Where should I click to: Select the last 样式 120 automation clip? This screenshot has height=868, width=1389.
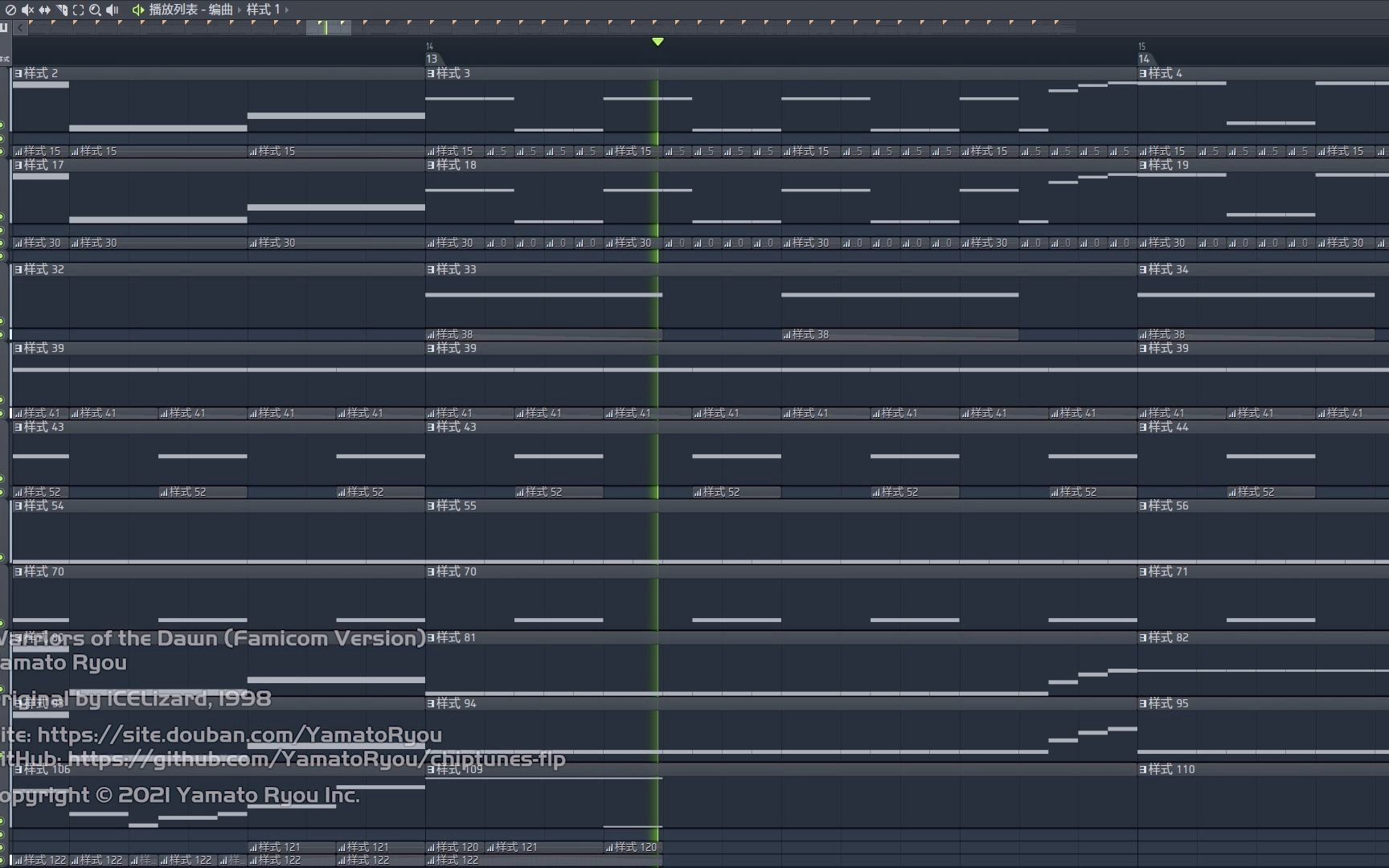[633, 847]
